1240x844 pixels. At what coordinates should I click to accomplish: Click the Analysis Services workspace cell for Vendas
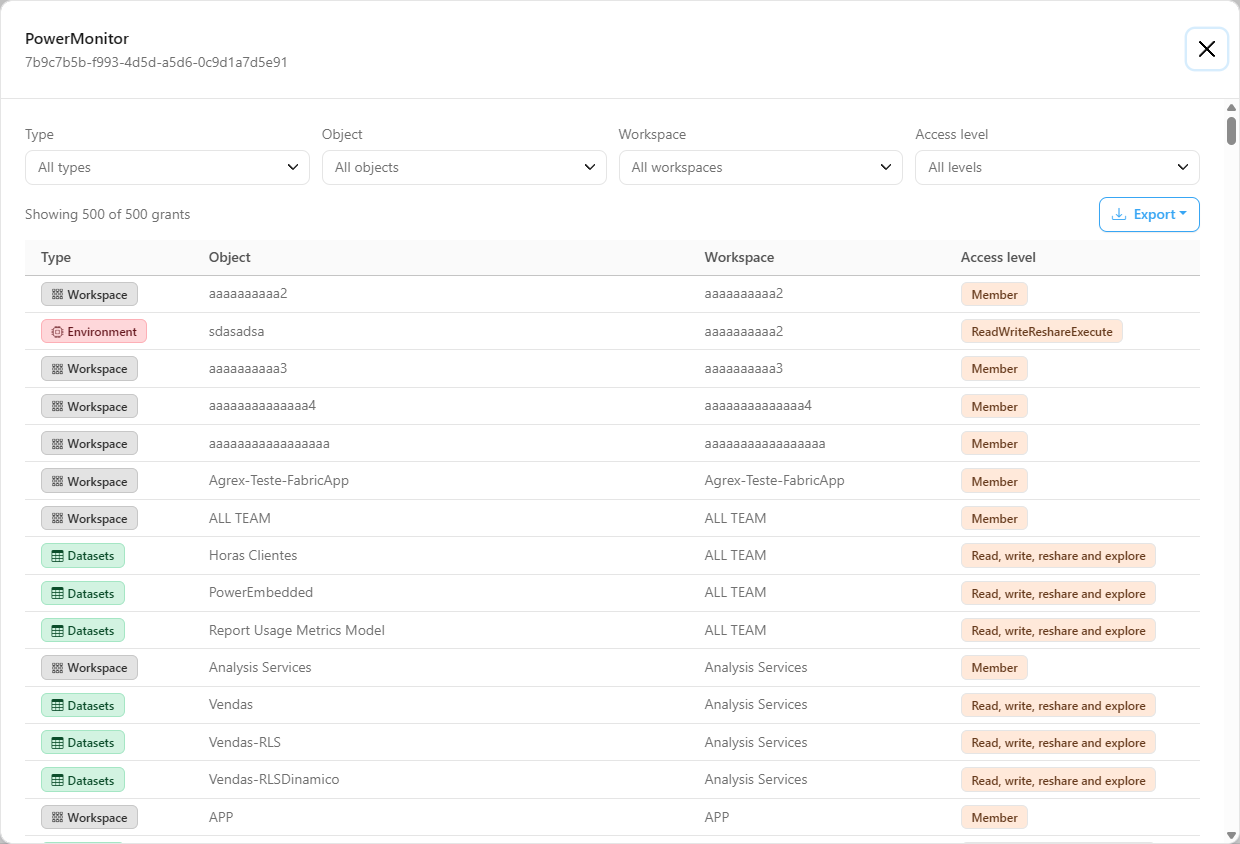coord(756,704)
